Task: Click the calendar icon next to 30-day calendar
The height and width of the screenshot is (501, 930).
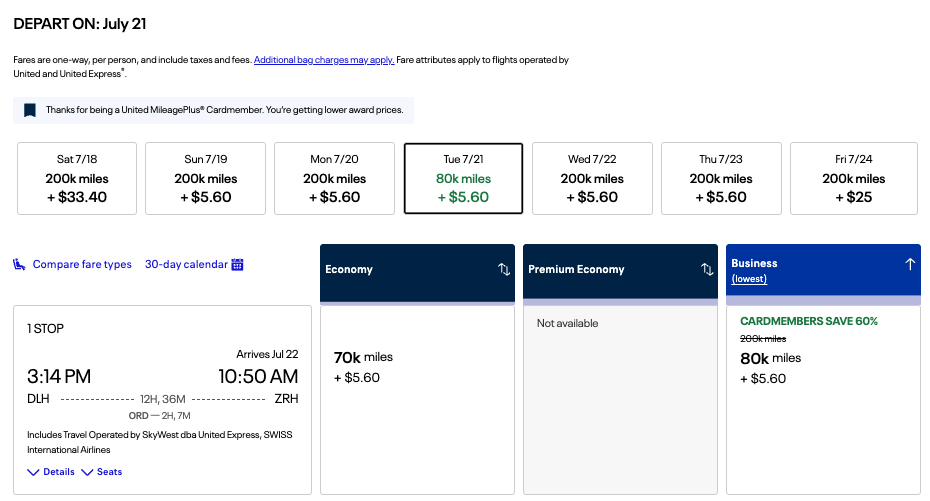Action: (x=237, y=264)
